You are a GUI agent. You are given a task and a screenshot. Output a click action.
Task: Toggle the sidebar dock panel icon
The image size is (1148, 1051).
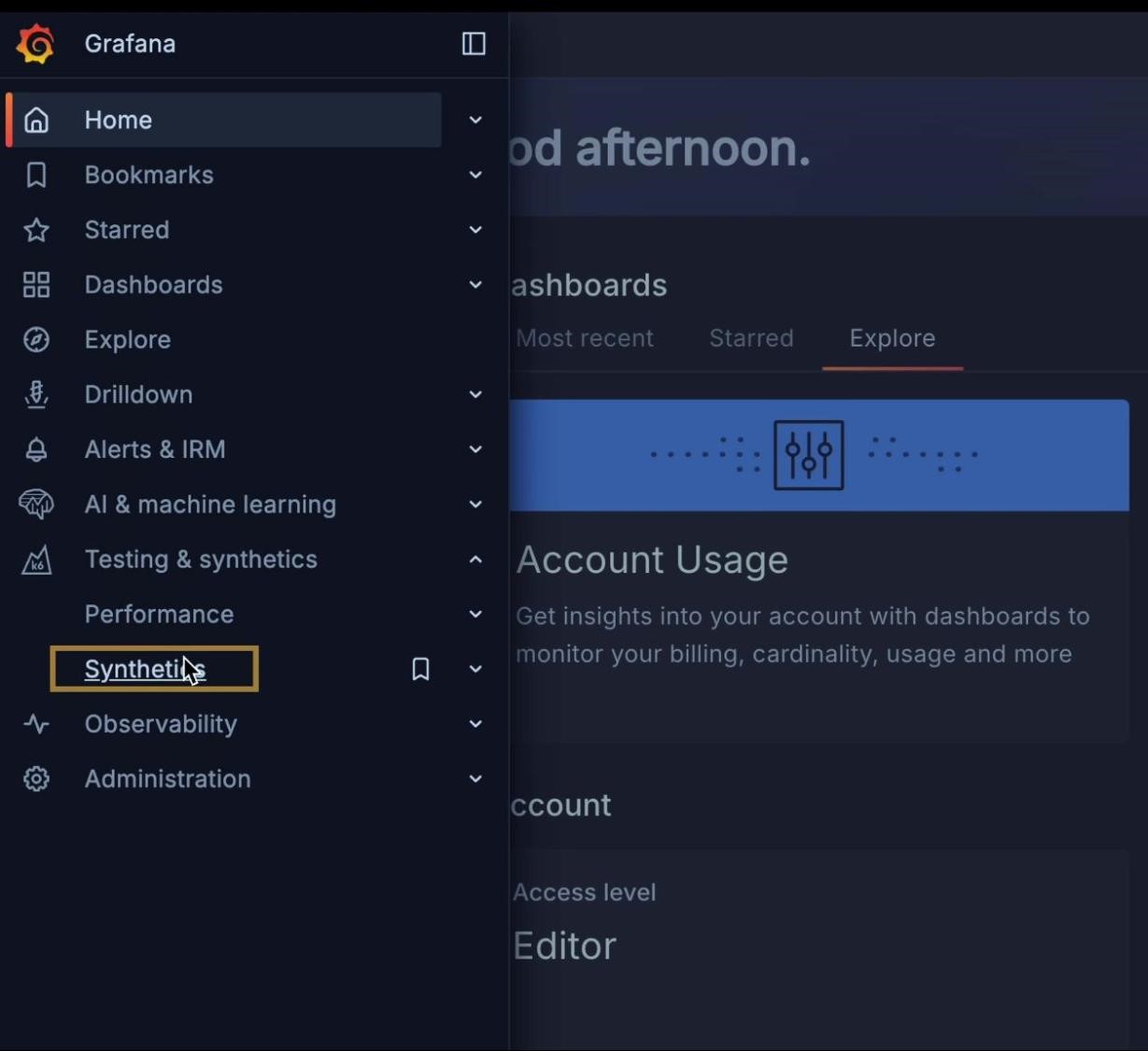point(474,44)
